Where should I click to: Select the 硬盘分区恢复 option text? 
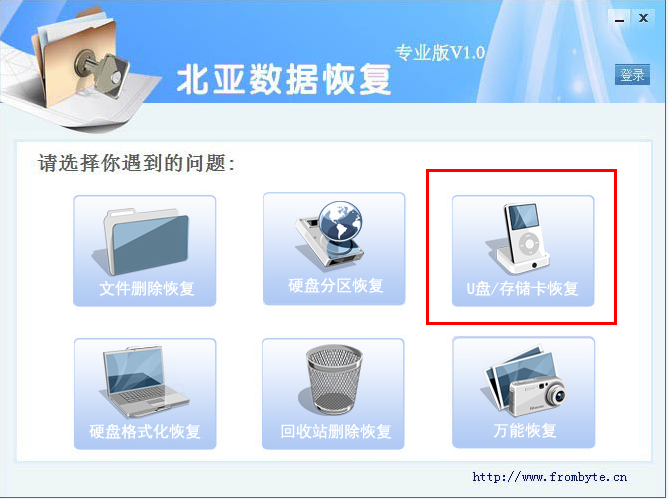click(x=336, y=286)
